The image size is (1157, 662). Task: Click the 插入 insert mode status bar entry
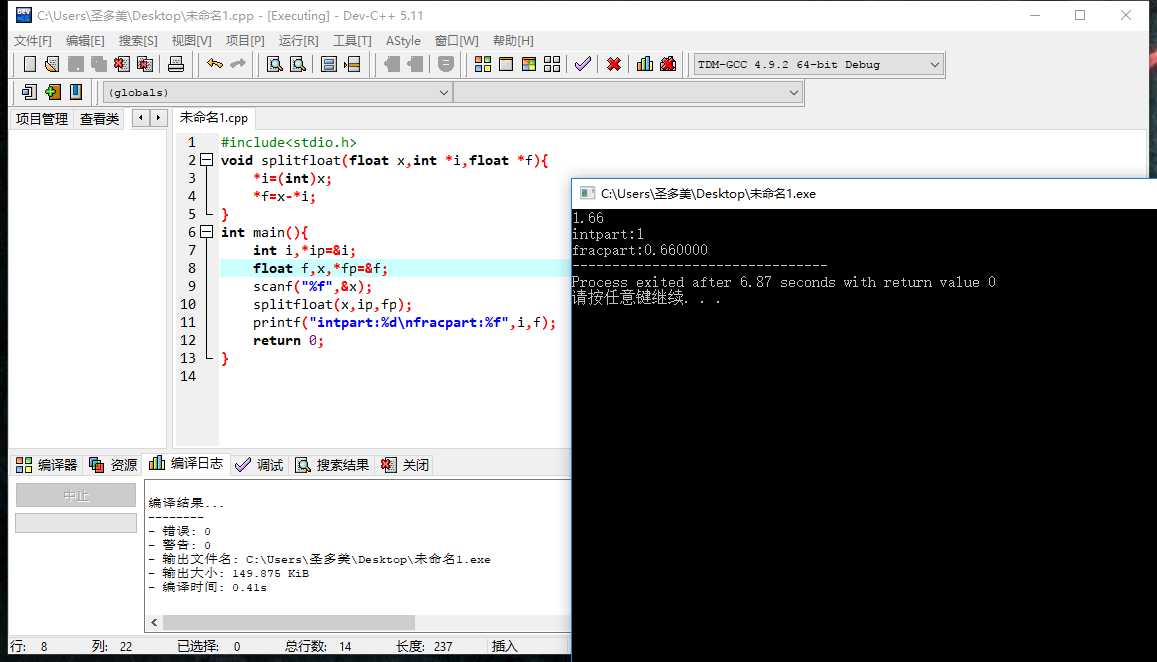tap(505, 647)
